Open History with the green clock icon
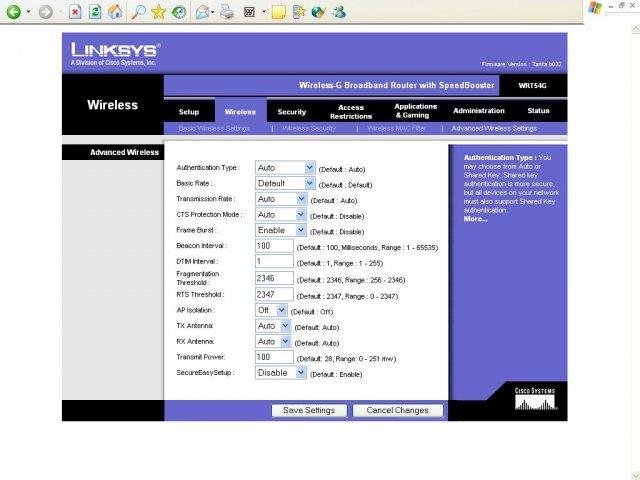This screenshot has height=480, width=640. click(x=179, y=11)
